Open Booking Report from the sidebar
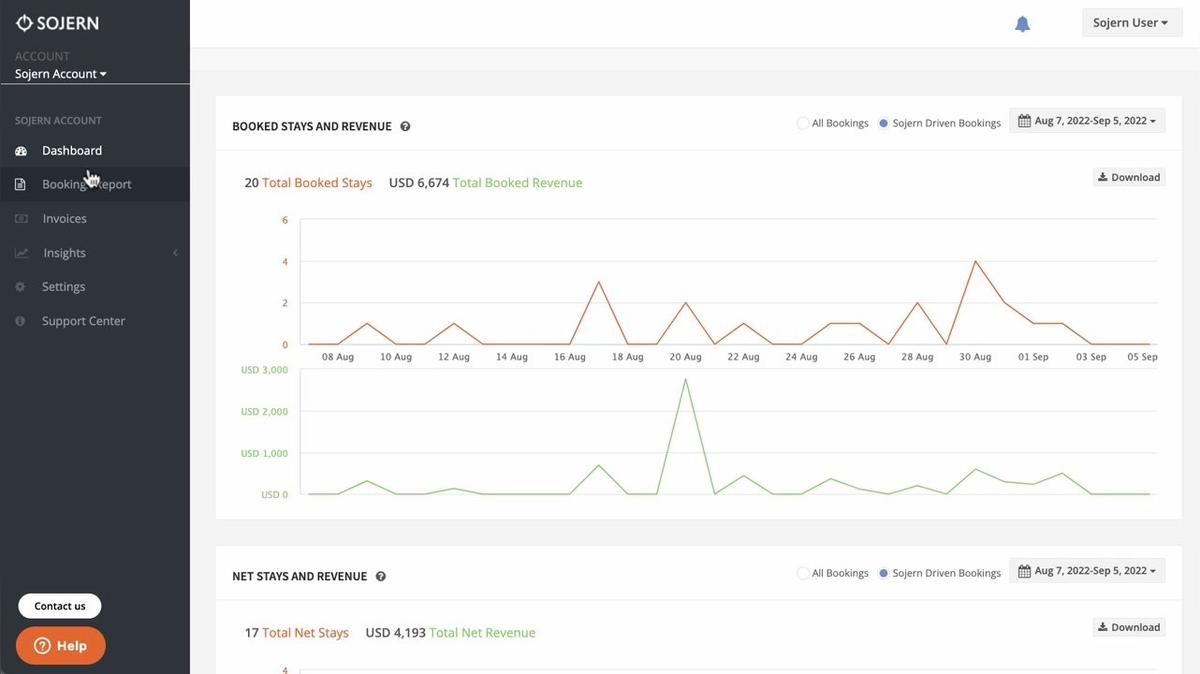This screenshot has width=1200, height=674. tap(86, 185)
